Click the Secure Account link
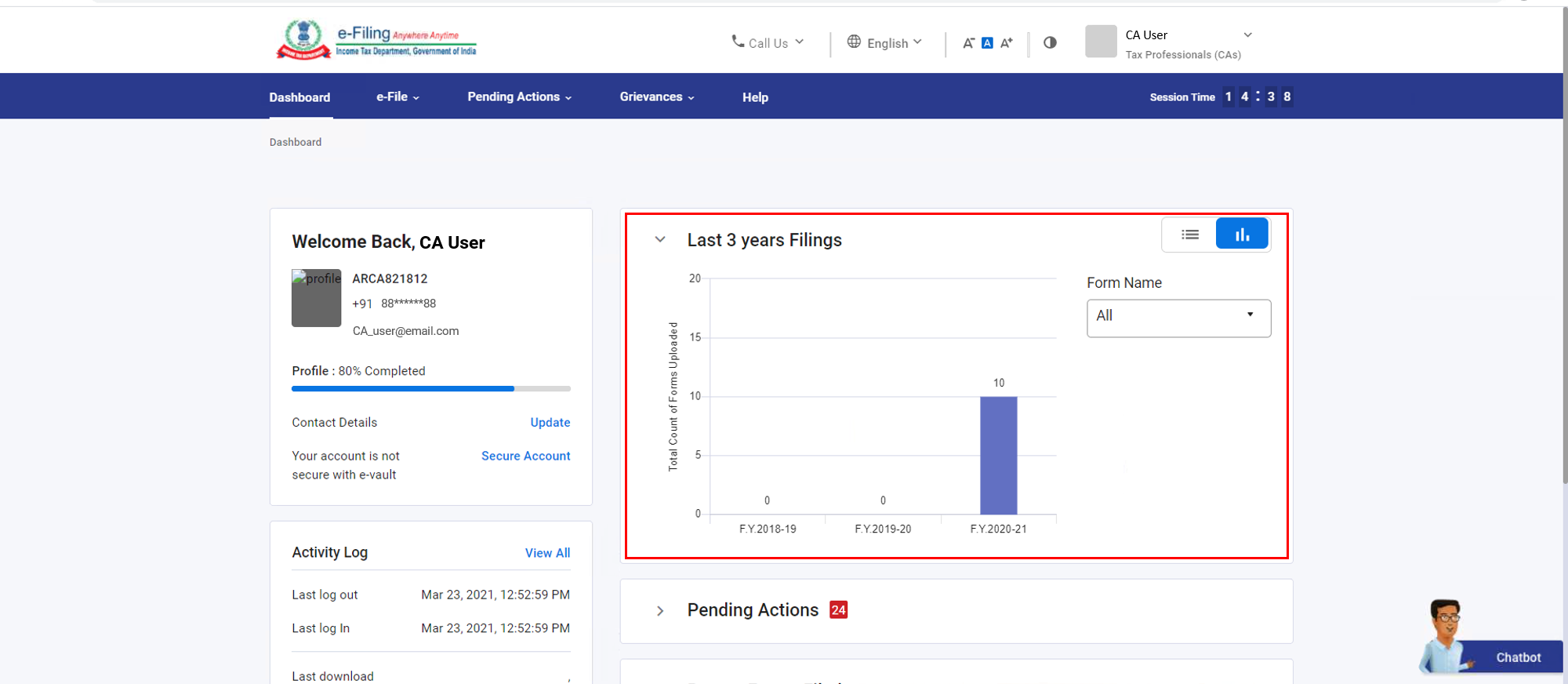 (525, 456)
